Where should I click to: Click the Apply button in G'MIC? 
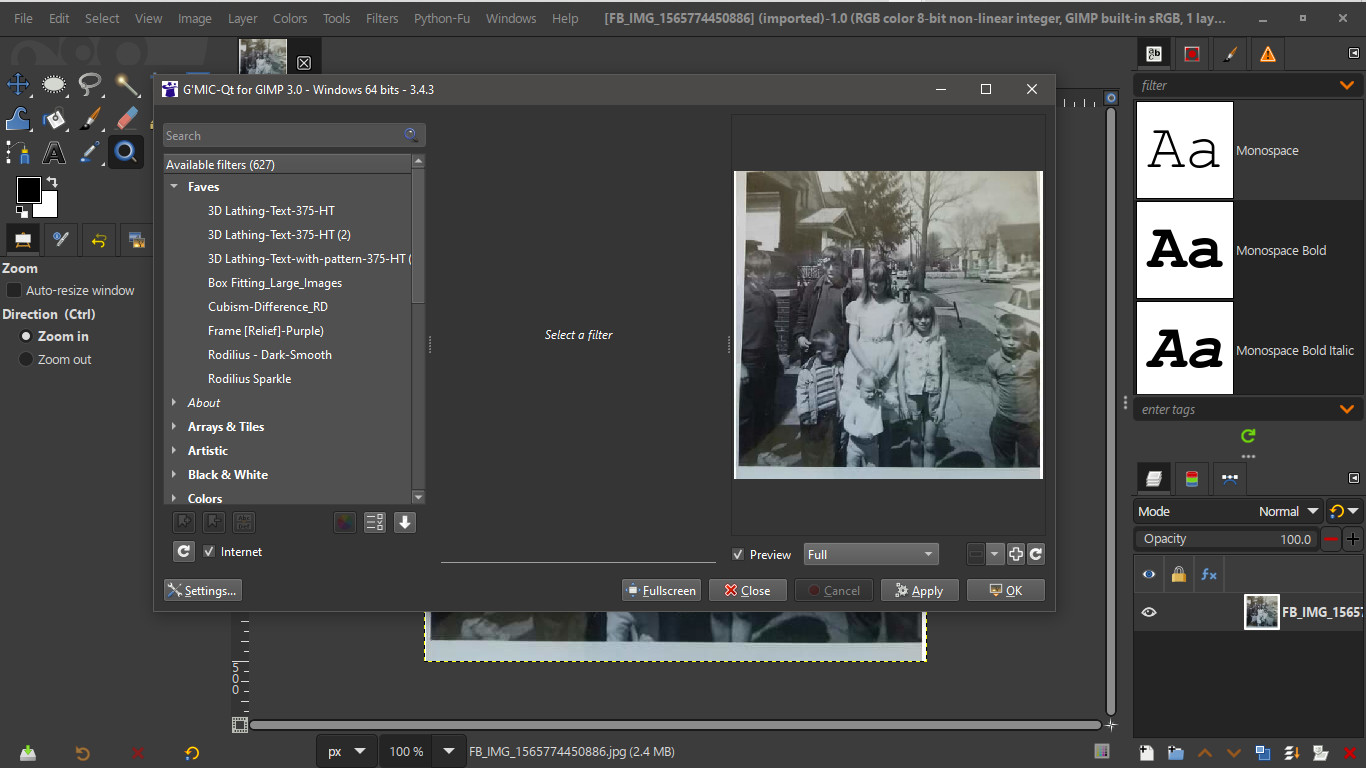(919, 590)
